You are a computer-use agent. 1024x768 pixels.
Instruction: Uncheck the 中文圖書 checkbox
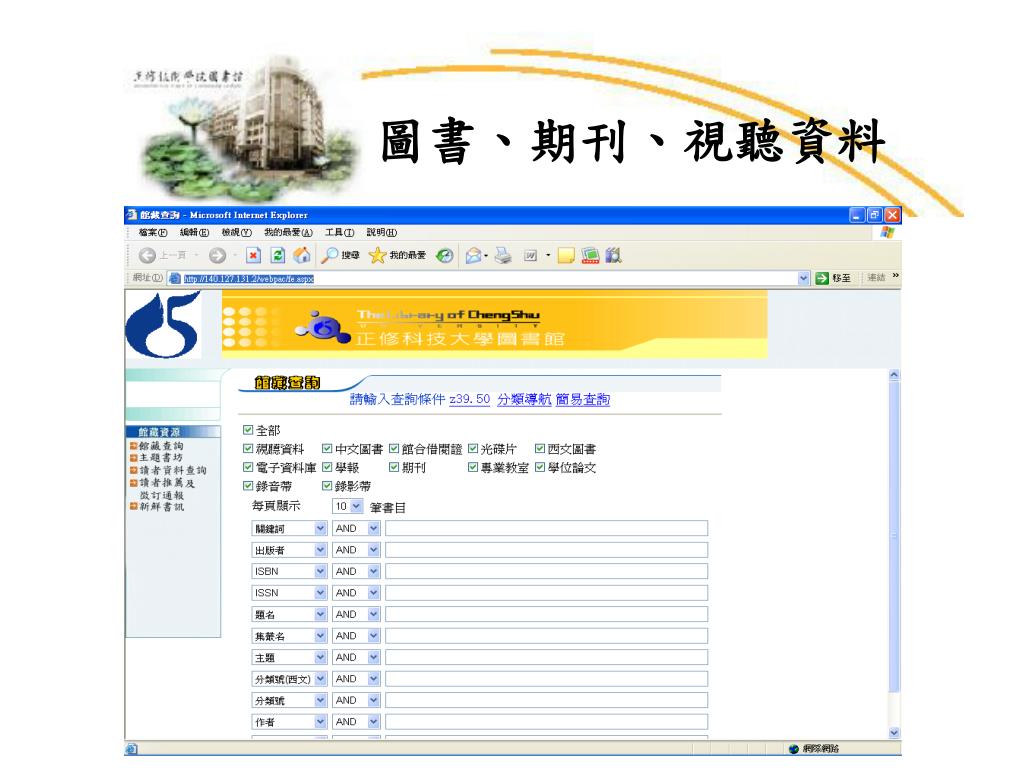[327, 449]
